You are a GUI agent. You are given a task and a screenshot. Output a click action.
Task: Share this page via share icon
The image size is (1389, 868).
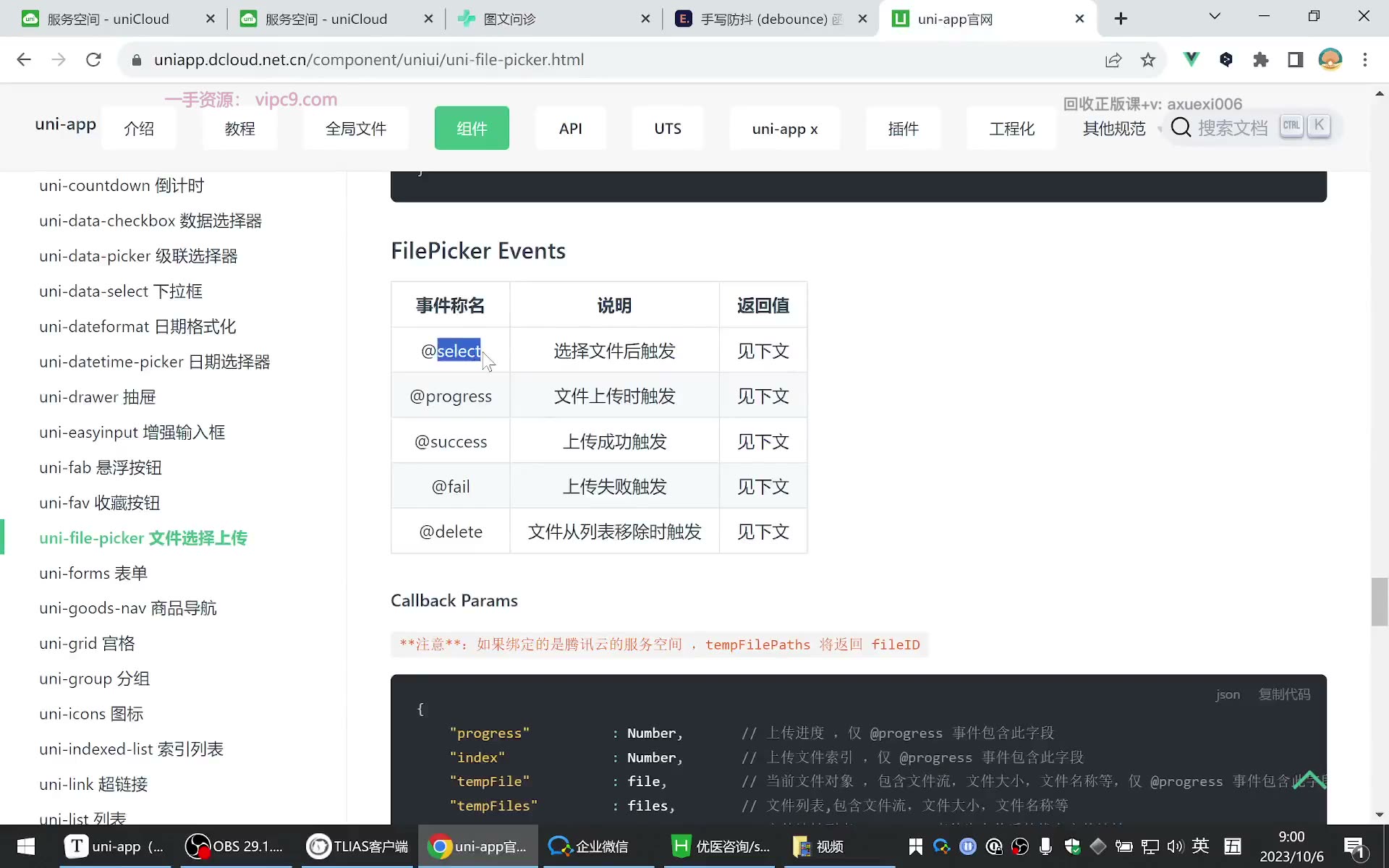tap(1113, 60)
